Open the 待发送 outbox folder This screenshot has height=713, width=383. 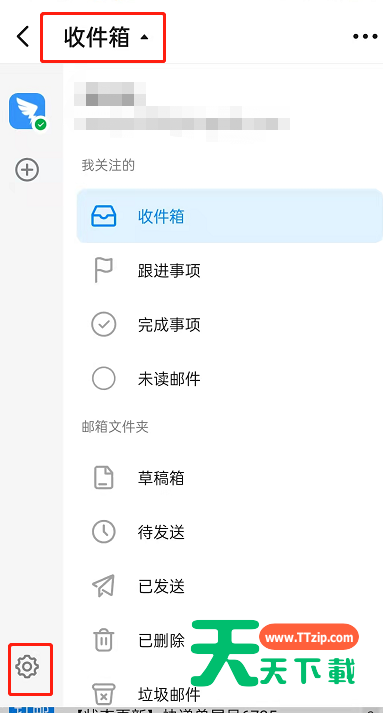(230, 532)
